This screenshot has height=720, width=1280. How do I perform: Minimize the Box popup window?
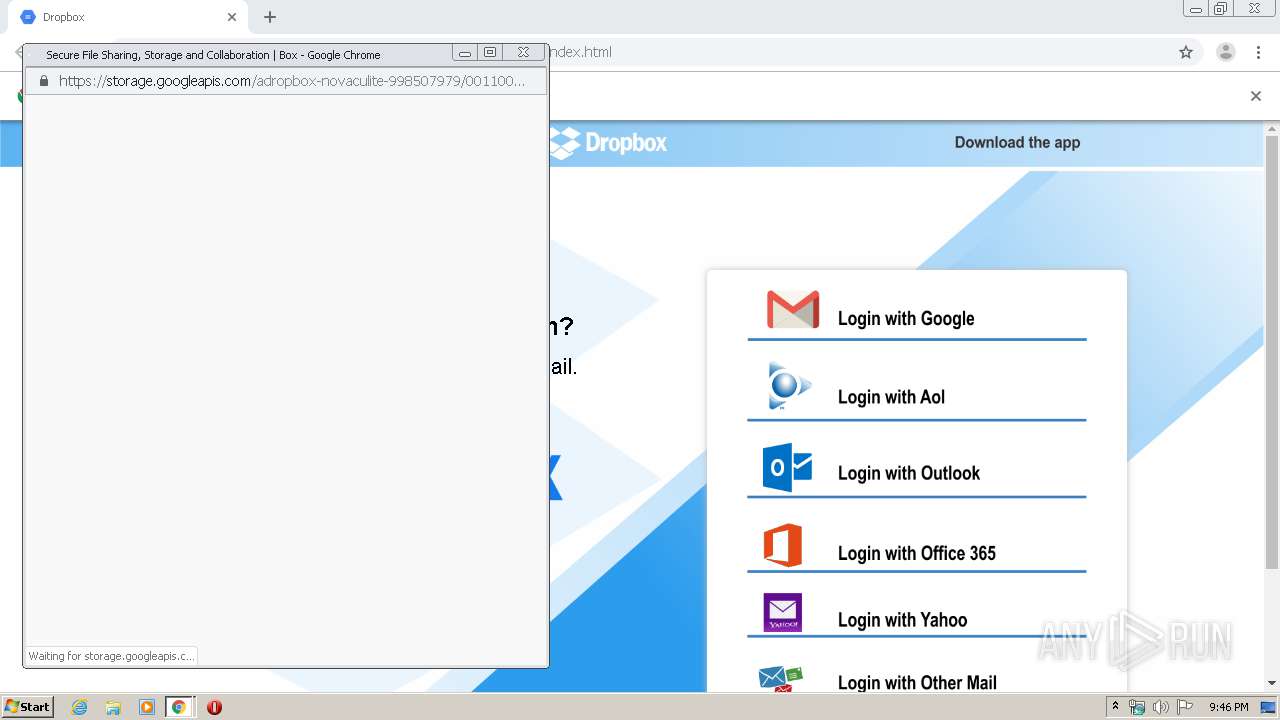click(x=465, y=53)
